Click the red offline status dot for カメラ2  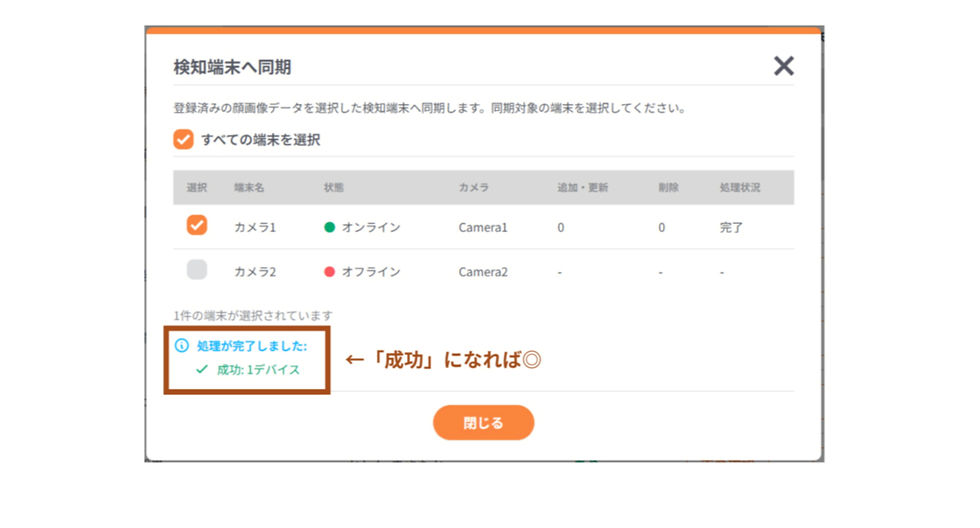(329, 272)
